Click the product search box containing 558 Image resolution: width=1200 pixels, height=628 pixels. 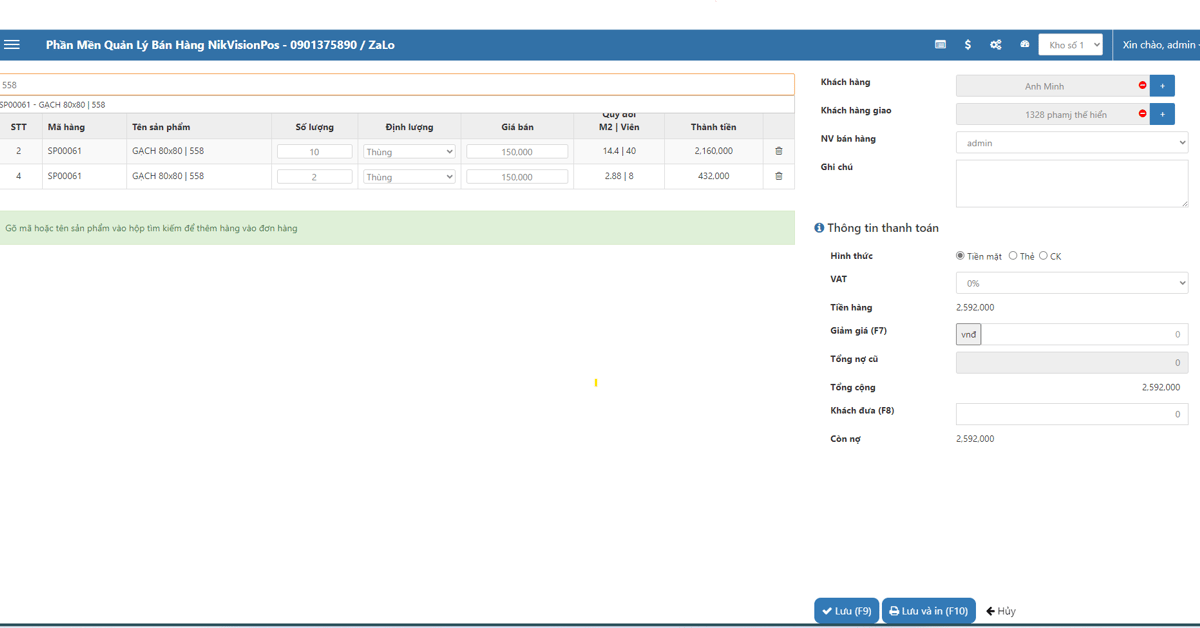tap(397, 85)
